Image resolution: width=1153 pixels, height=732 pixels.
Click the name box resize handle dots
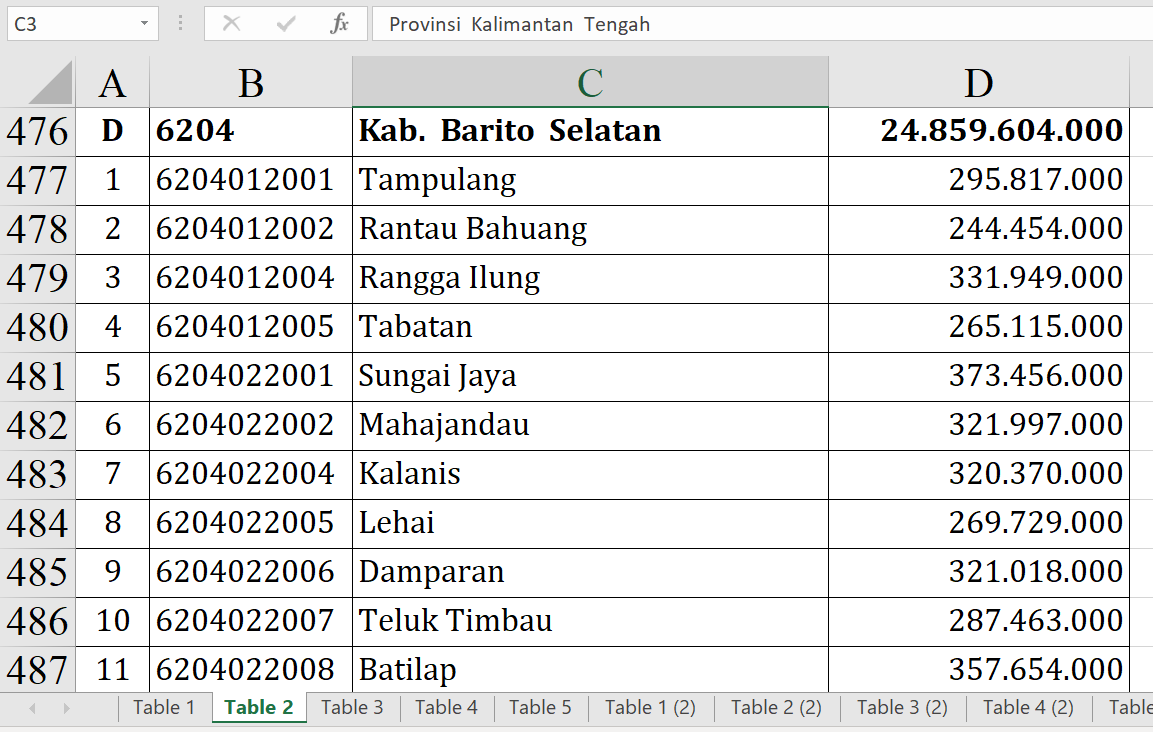180,24
